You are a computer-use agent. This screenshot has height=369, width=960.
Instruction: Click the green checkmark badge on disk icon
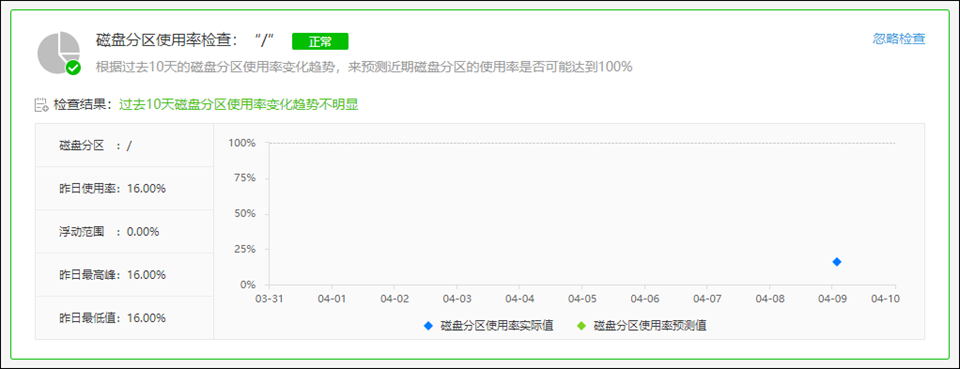click(73, 67)
